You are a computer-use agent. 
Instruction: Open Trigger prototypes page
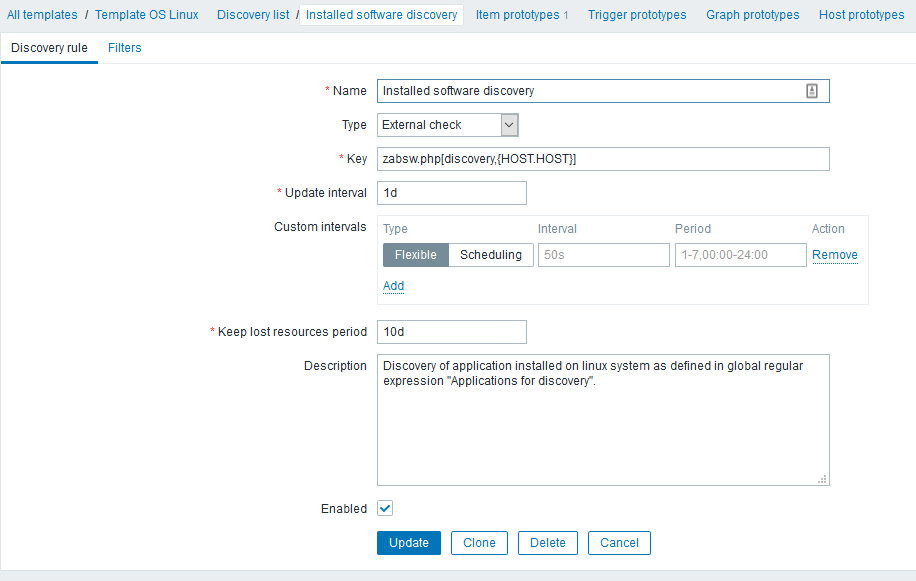click(x=637, y=15)
